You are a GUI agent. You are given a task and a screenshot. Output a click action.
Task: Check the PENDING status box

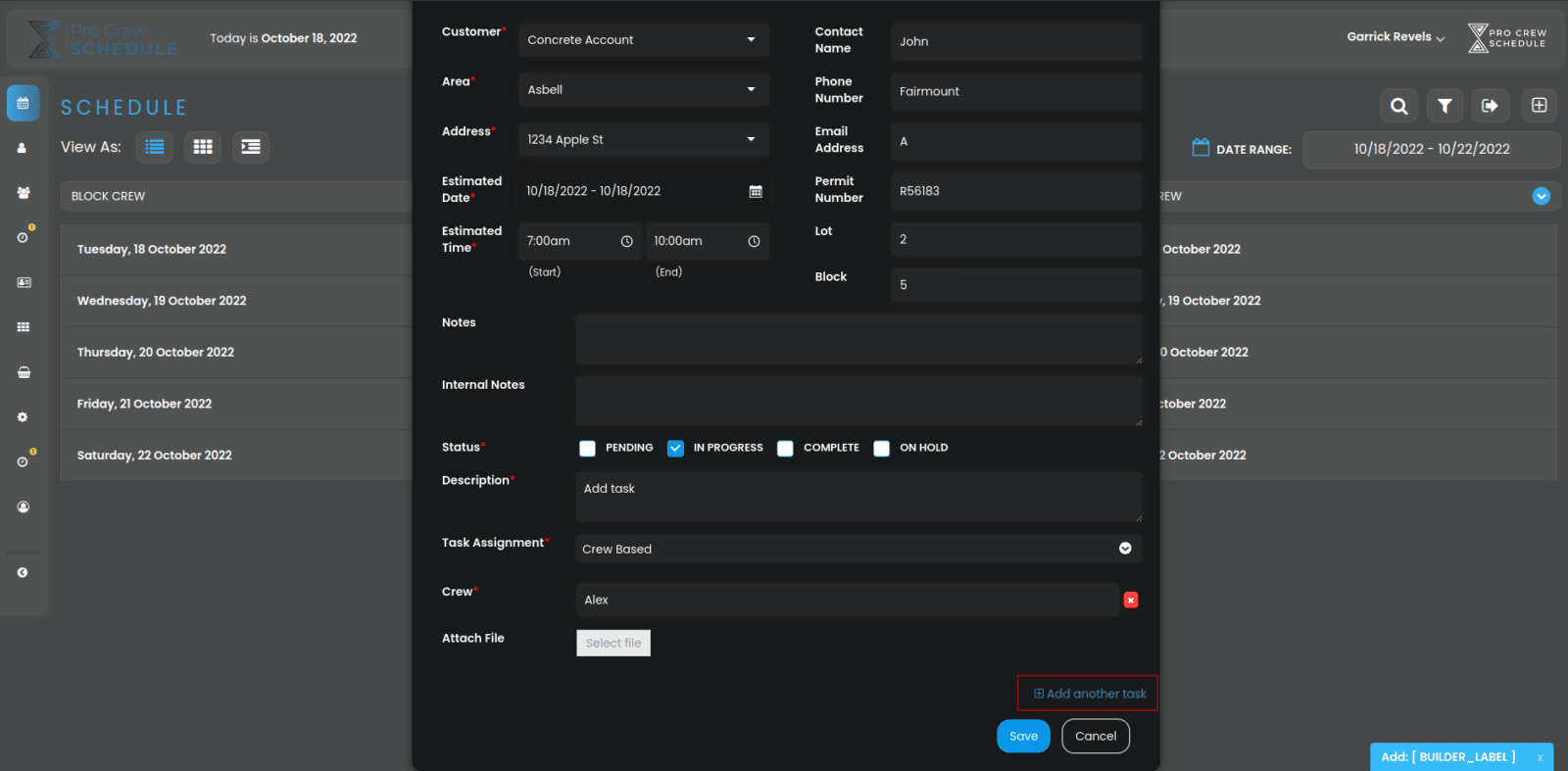pyautogui.click(x=587, y=449)
